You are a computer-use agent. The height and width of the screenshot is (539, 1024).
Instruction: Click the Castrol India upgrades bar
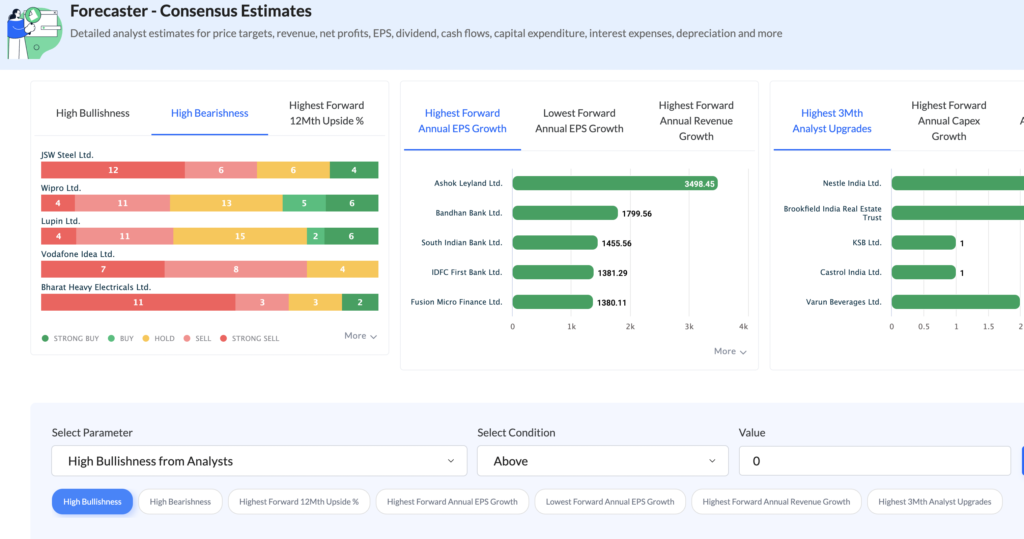point(923,272)
